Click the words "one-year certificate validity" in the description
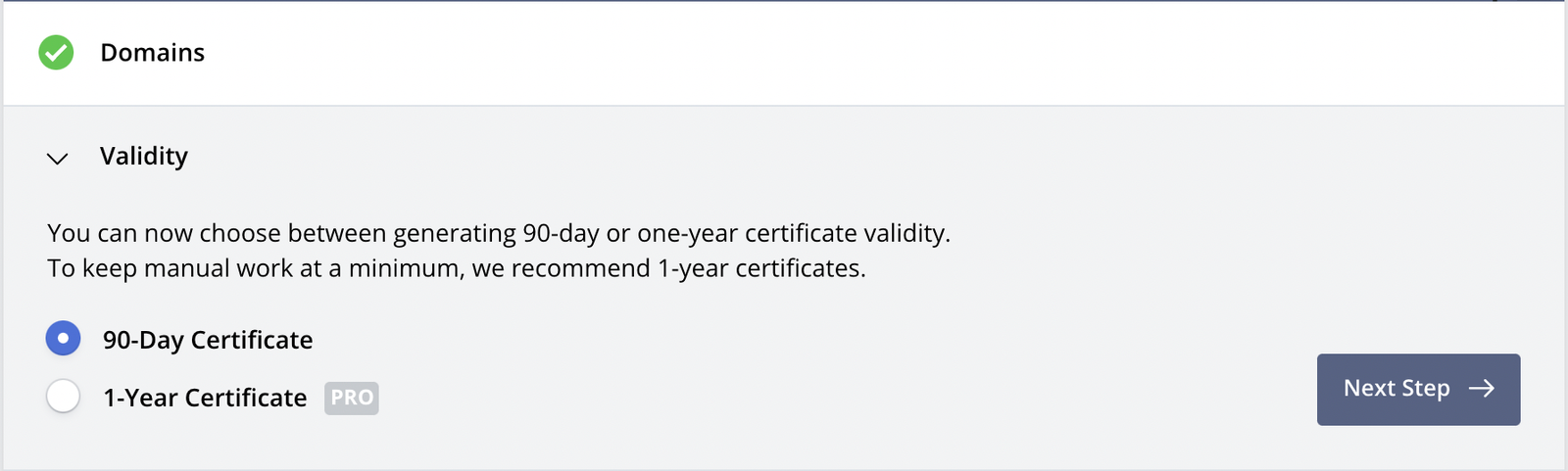1568x471 pixels. pyautogui.click(x=793, y=233)
